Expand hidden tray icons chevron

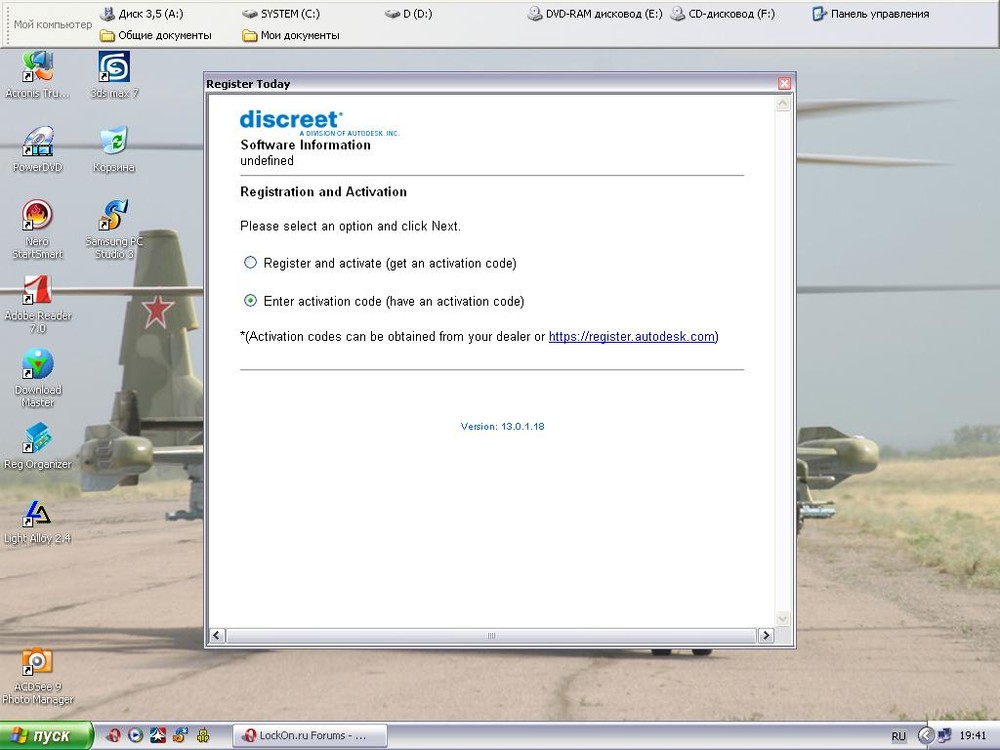point(925,736)
